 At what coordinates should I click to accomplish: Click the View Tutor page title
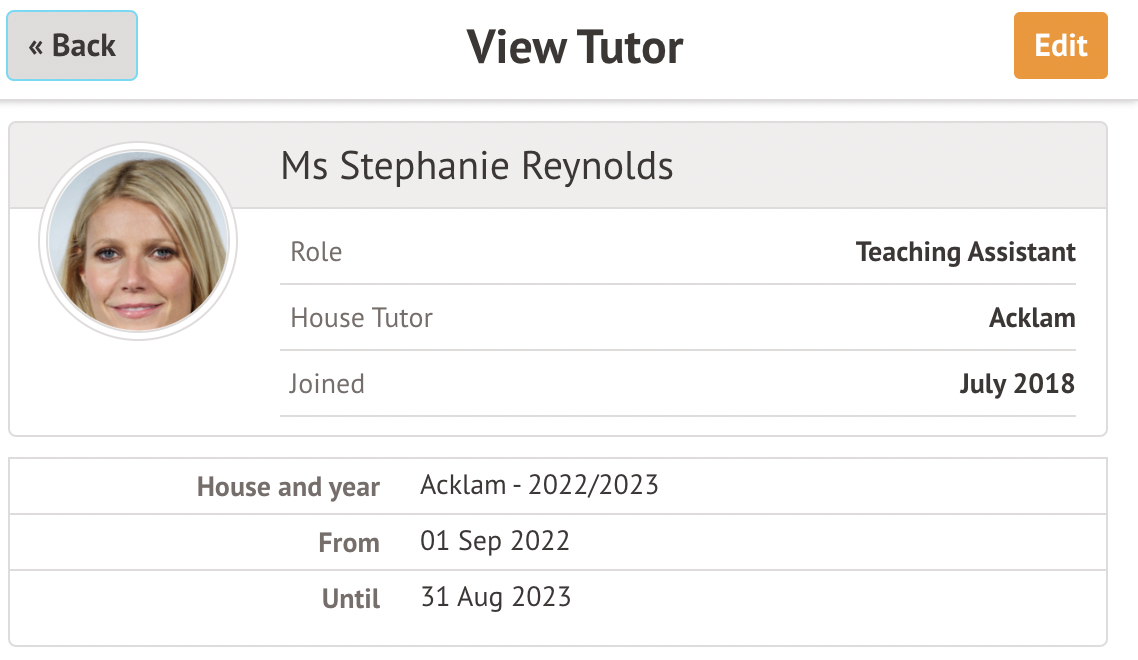[x=575, y=47]
